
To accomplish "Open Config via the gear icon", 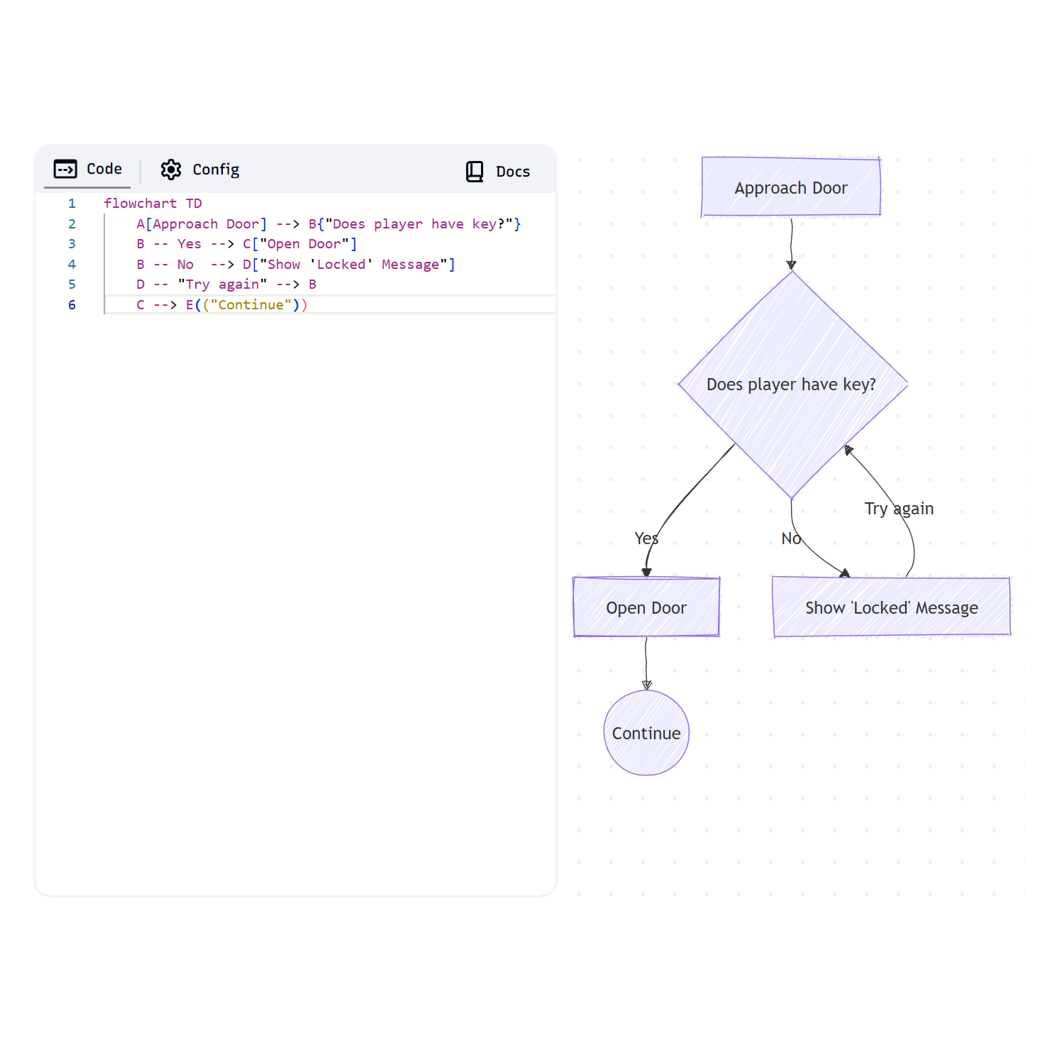I will pyautogui.click(x=170, y=169).
